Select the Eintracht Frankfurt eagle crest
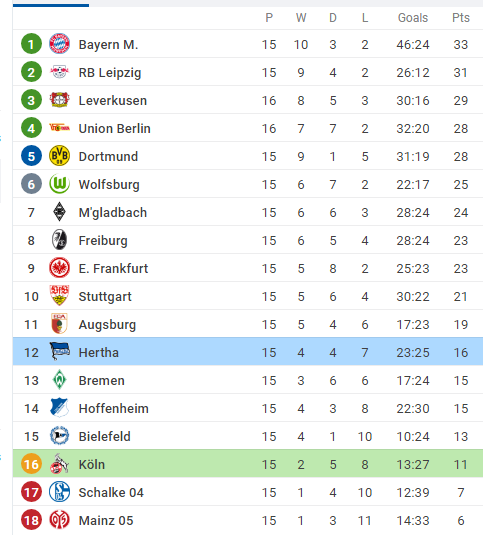This screenshot has width=483, height=535. point(59,268)
